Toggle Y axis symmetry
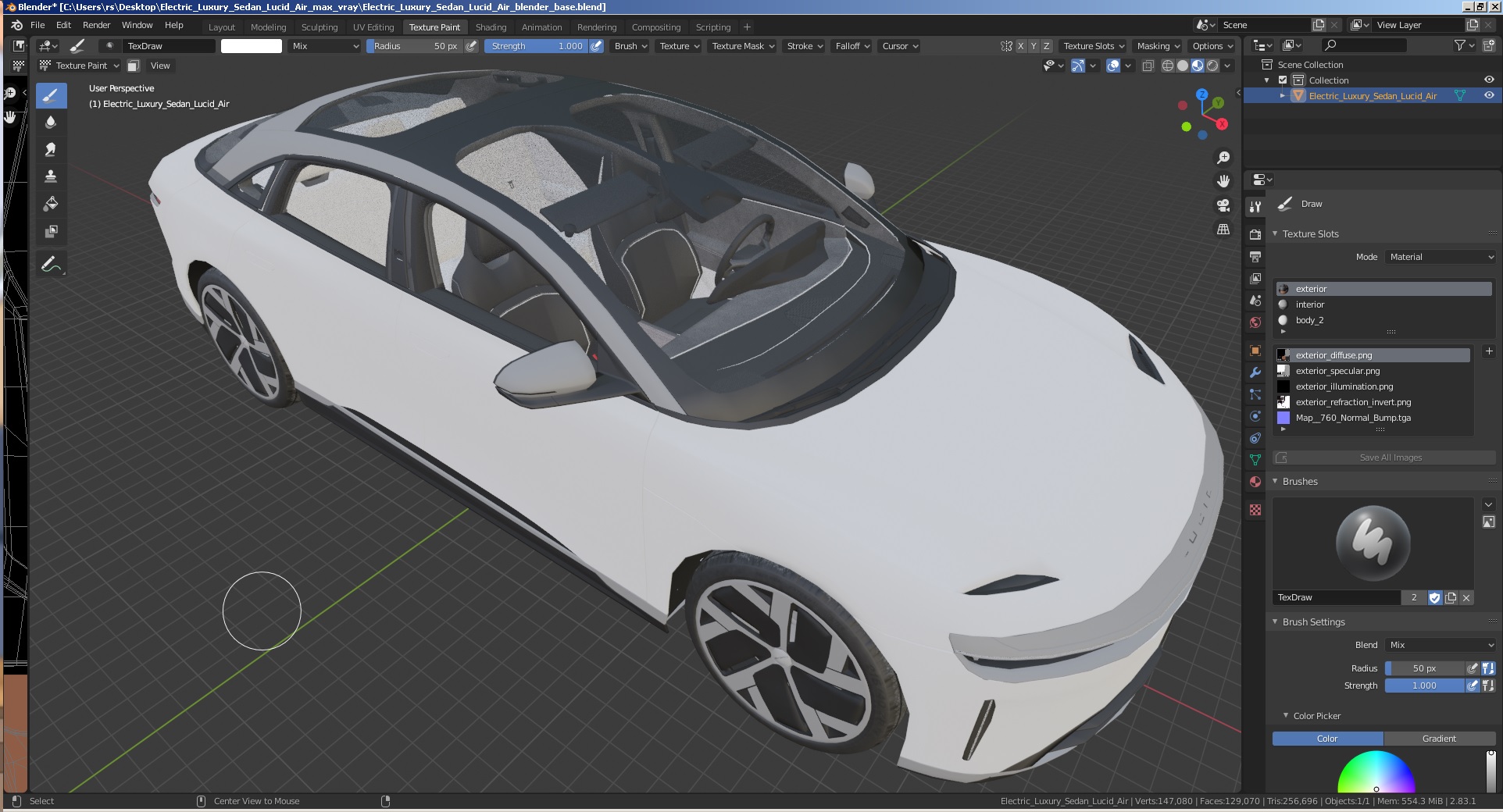 point(1034,46)
